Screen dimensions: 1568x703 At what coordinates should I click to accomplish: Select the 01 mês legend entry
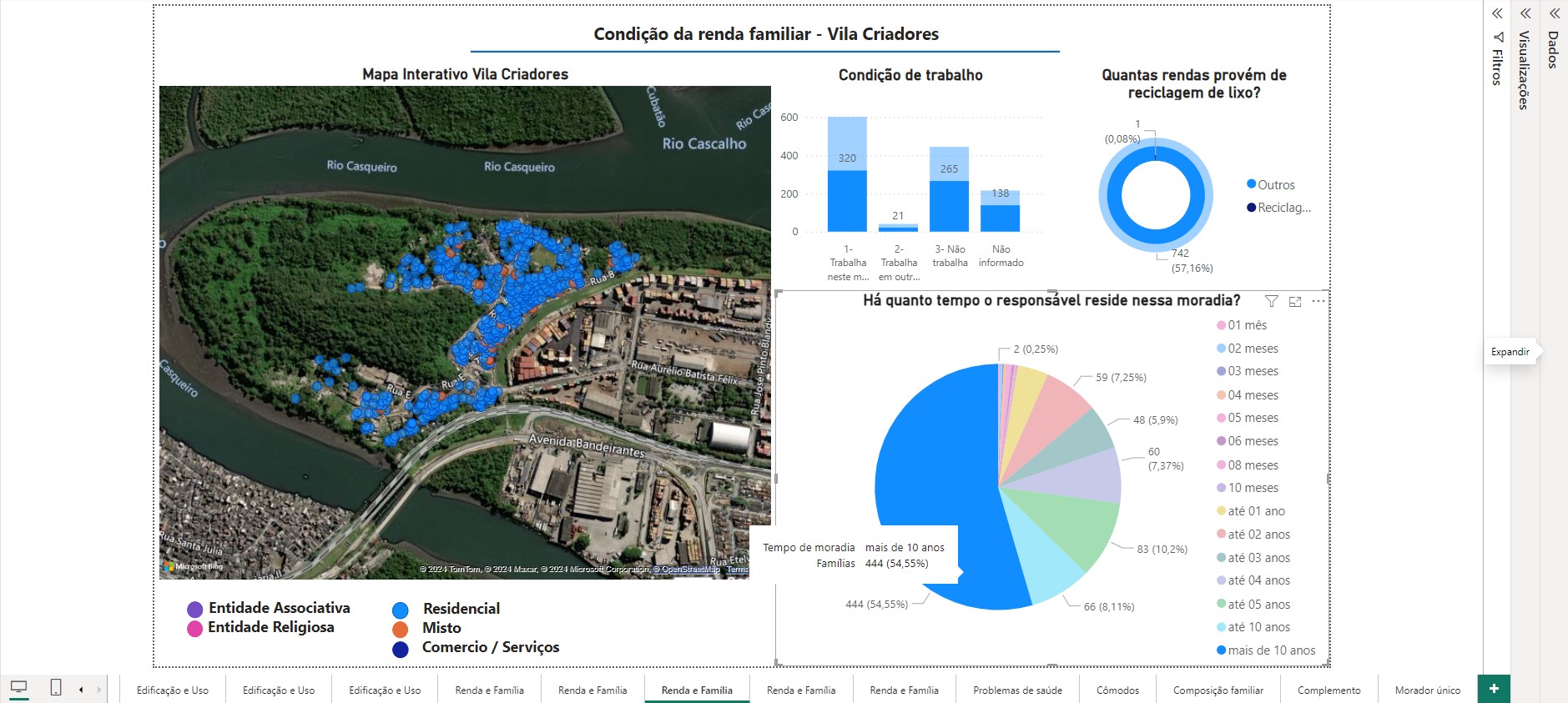click(x=1242, y=325)
